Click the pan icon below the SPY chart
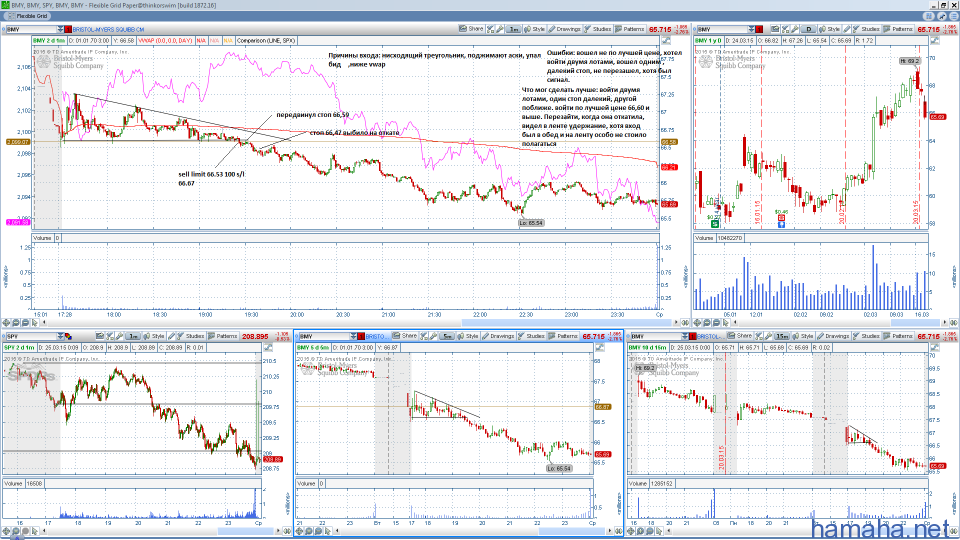 point(7,531)
